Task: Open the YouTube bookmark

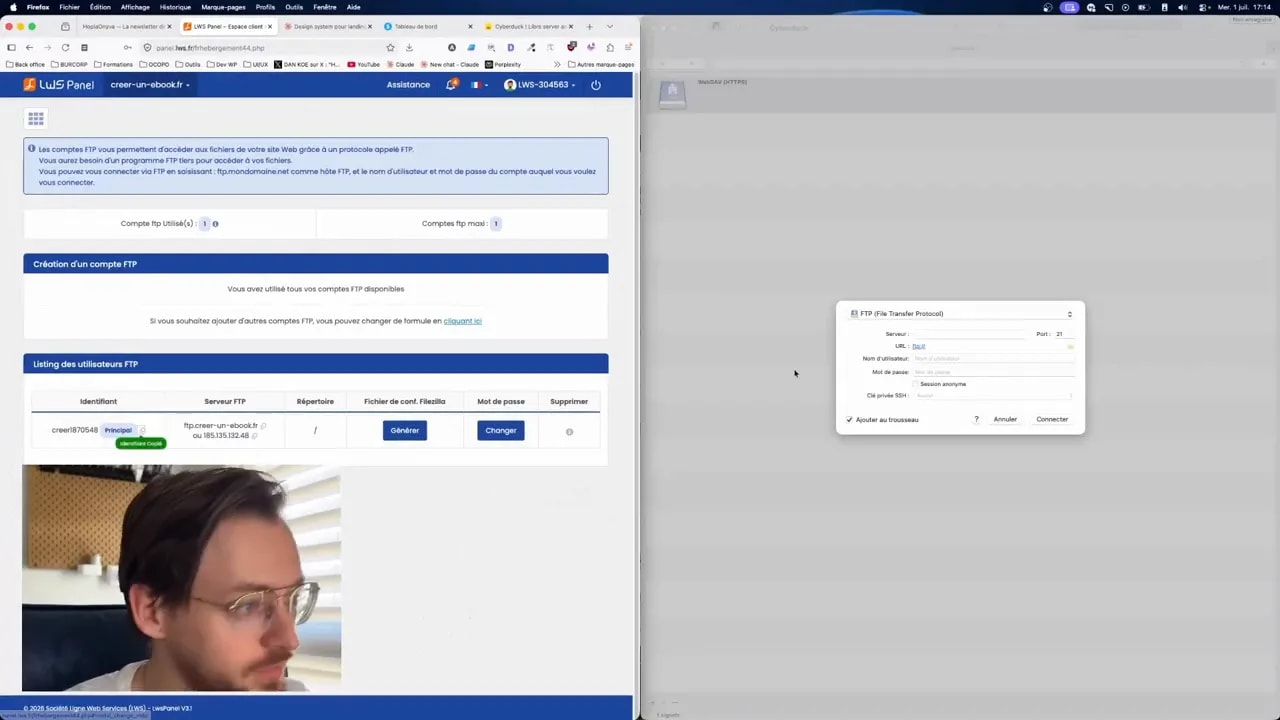Action: 364,64
